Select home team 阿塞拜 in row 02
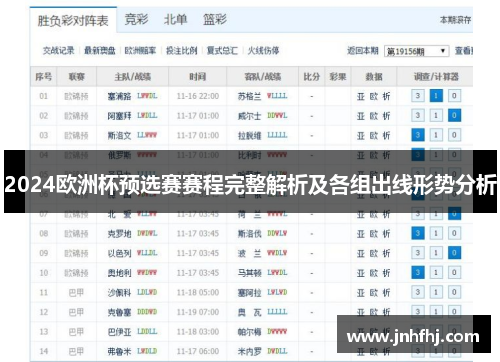The height and width of the screenshot is (362, 500). [119, 116]
